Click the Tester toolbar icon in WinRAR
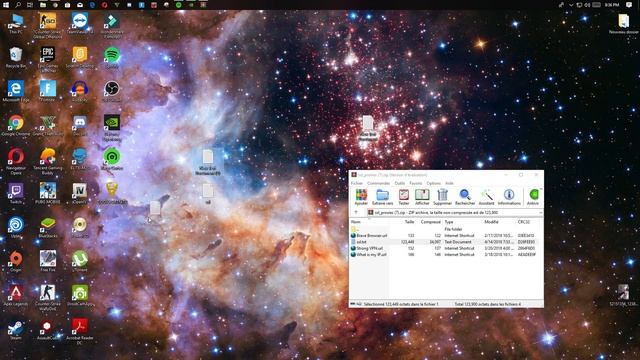This screenshot has width=640, height=360. tap(404, 197)
